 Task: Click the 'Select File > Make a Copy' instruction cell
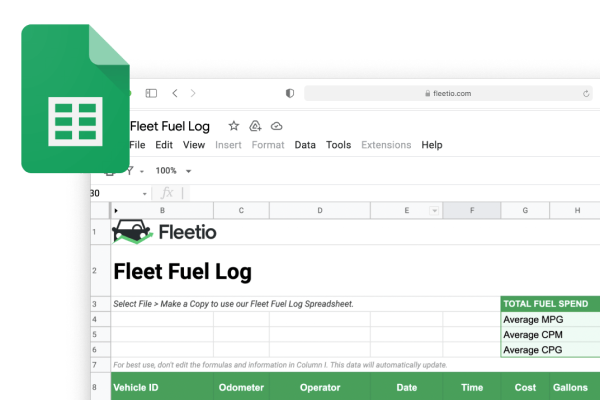233,304
